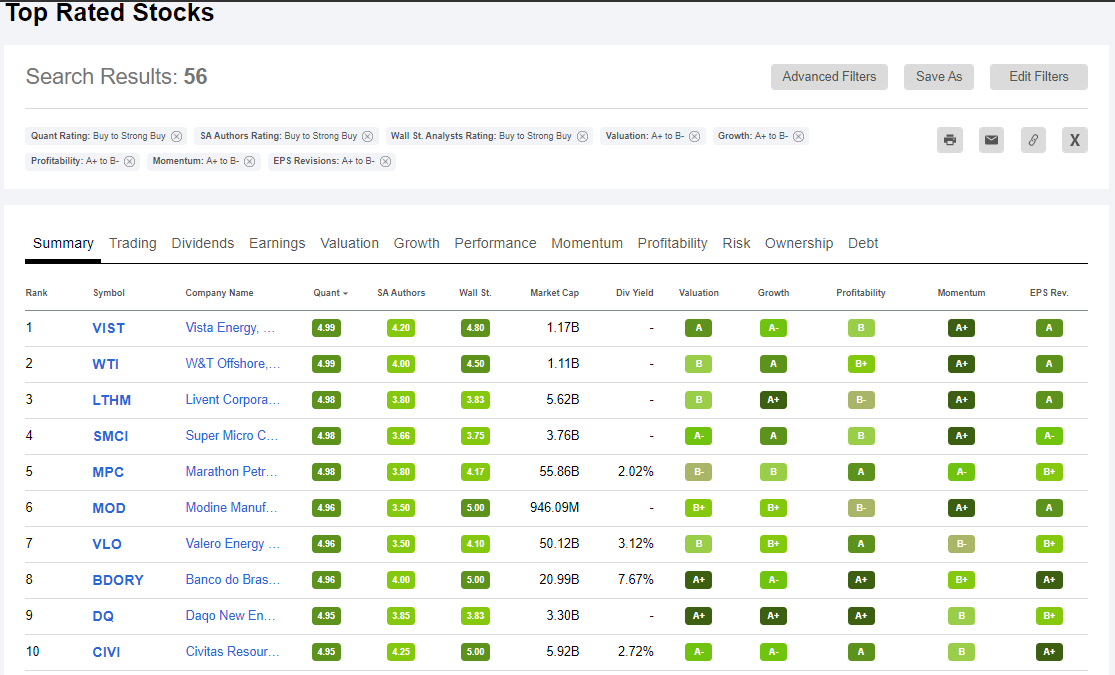Open the Earnings tab
The height and width of the screenshot is (675, 1115).
(277, 243)
